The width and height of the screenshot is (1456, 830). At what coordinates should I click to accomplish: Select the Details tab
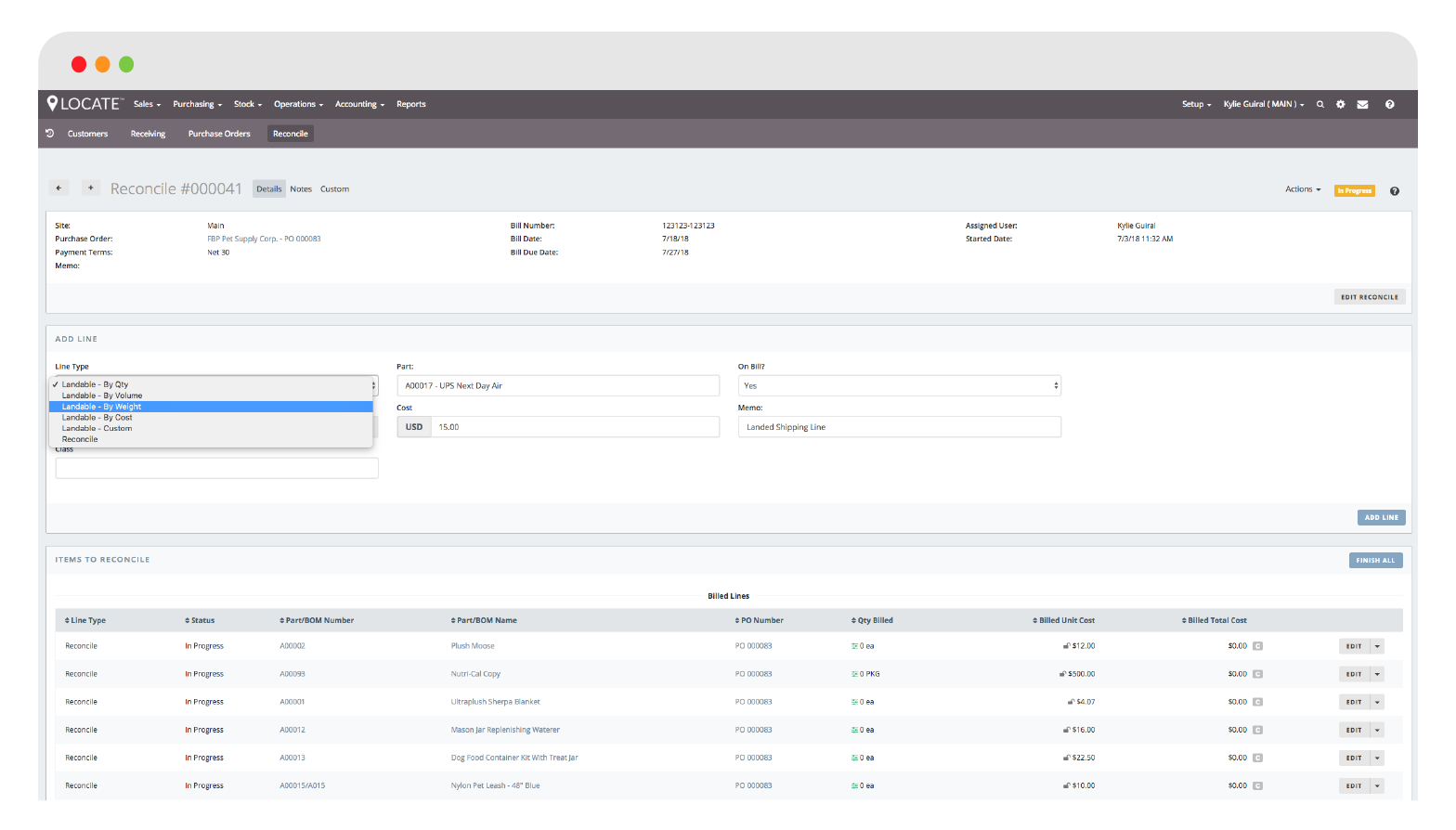269,189
